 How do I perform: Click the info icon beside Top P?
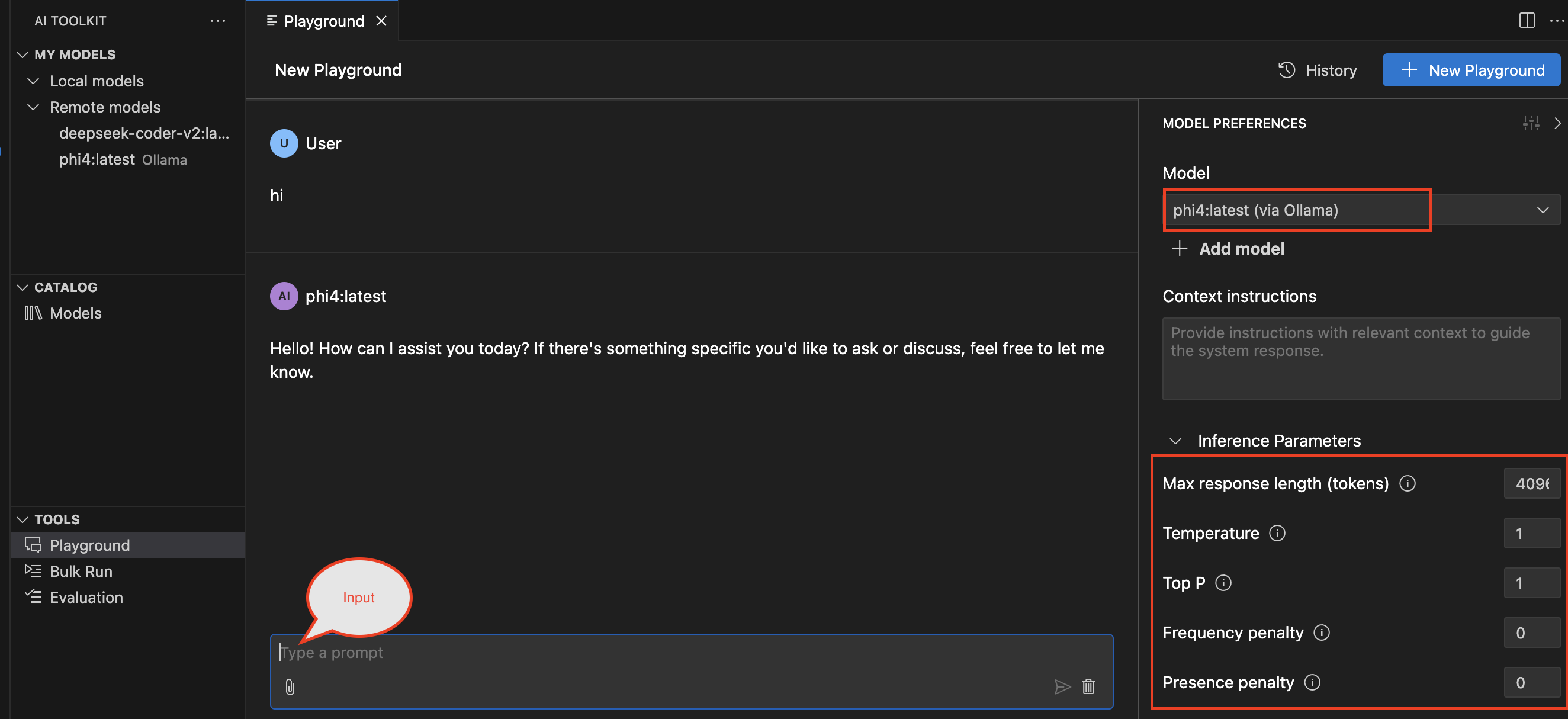[x=1223, y=583]
